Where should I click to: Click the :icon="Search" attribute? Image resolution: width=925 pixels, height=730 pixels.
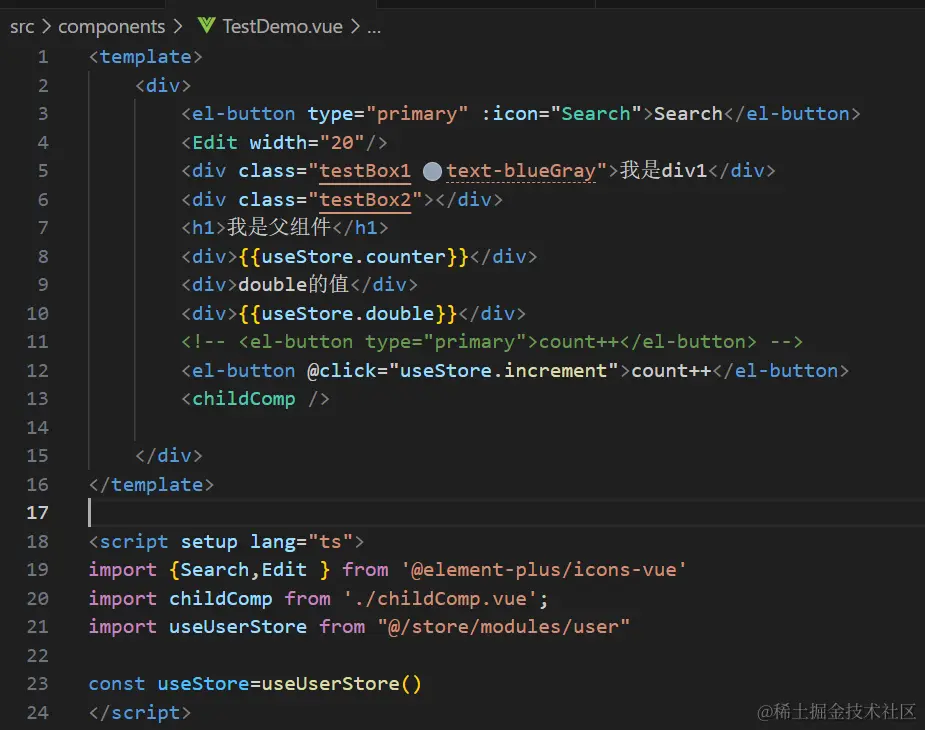[561, 113]
